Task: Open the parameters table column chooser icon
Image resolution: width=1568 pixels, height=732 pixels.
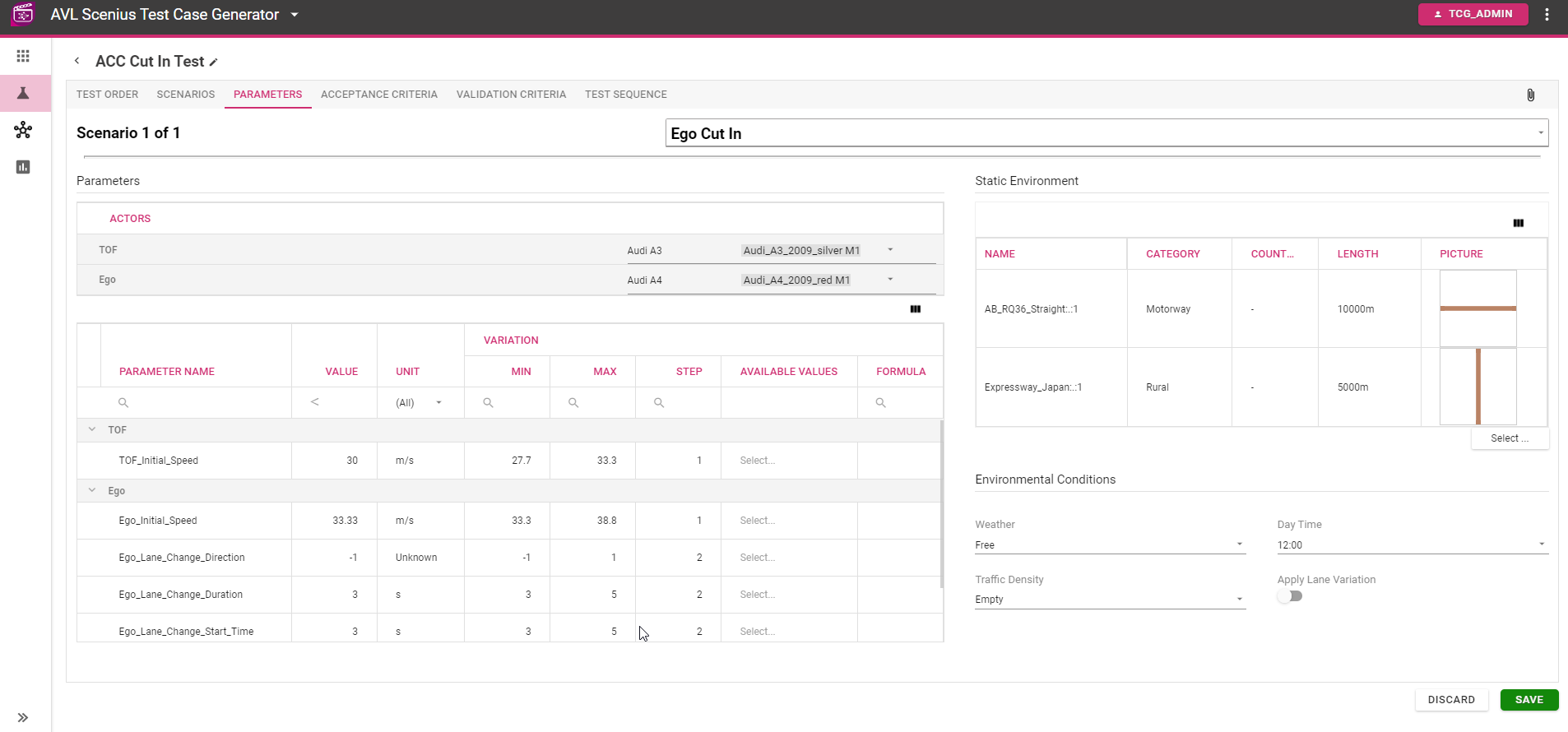Action: tap(915, 309)
